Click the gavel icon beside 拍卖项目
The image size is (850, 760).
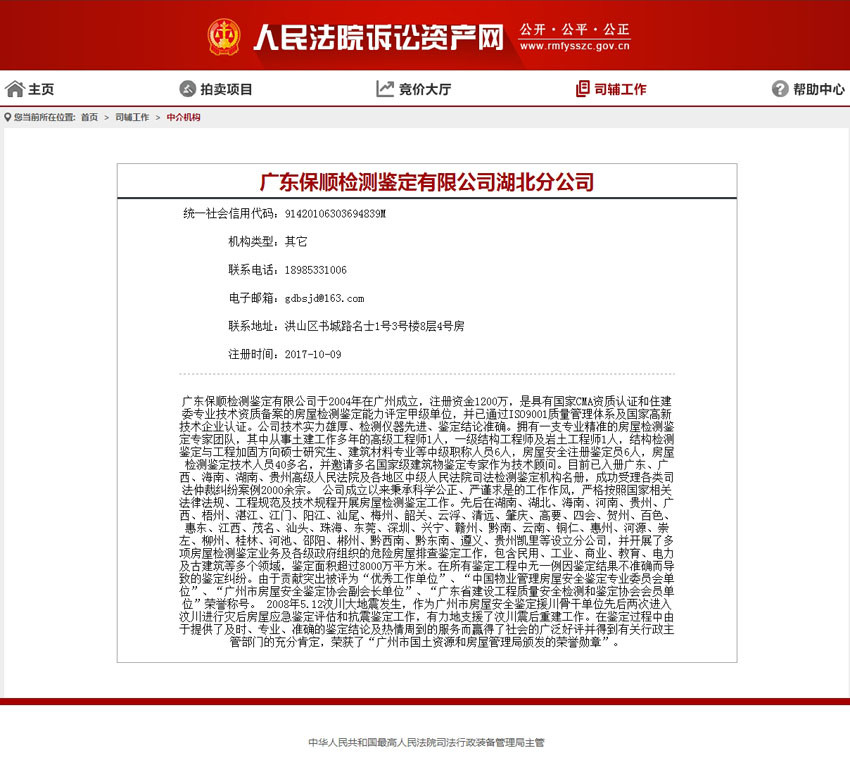click(x=187, y=89)
